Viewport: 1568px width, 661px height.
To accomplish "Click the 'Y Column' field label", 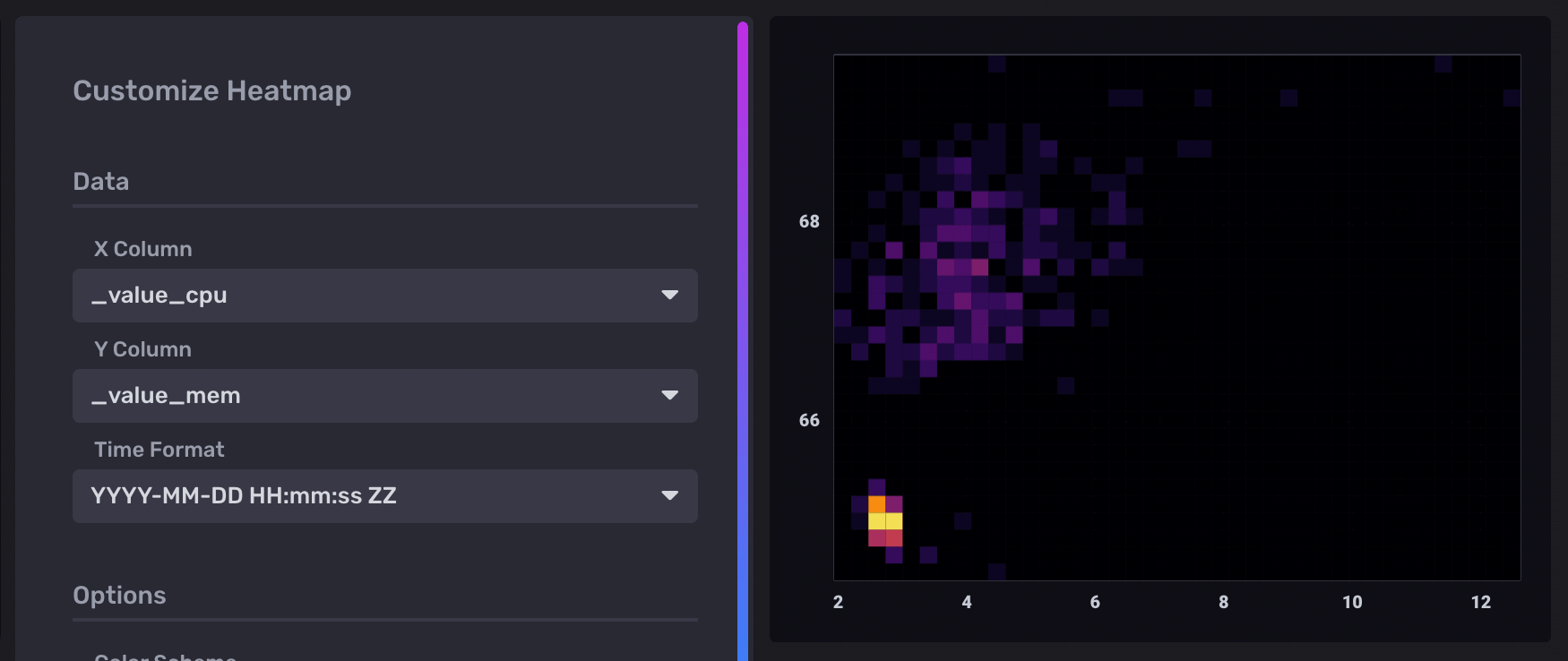I will 143,349.
